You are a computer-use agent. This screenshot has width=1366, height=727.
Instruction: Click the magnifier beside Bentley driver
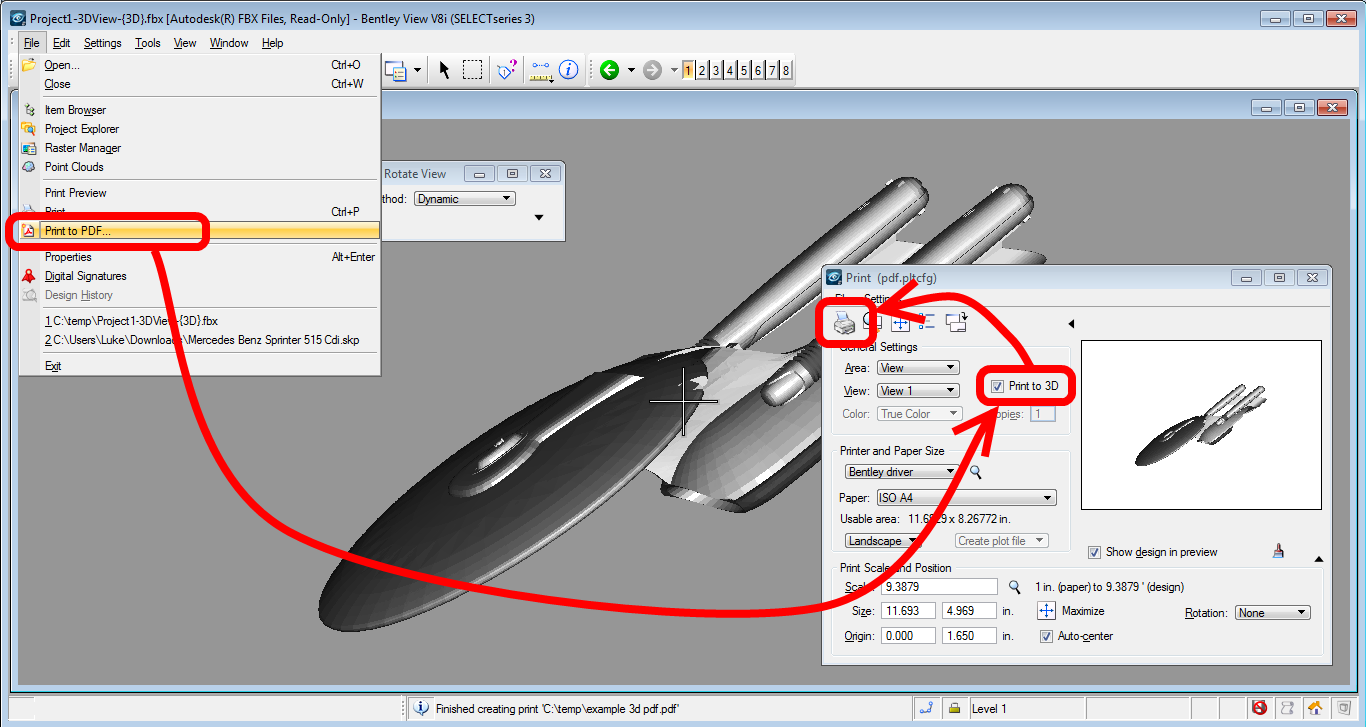click(x=976, y=472)
